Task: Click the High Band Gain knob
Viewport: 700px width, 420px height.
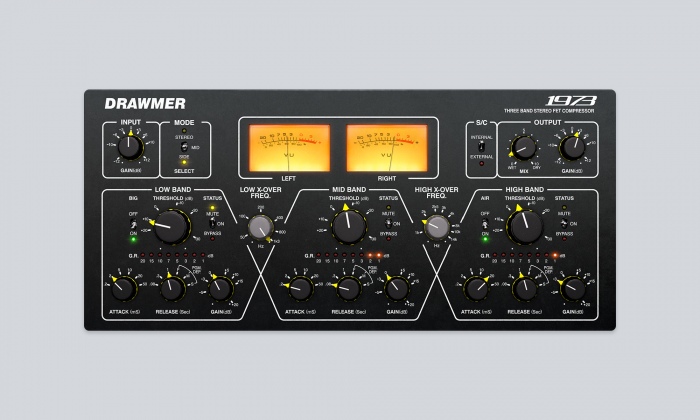Action: pyautogui.click(x=574, y=289)
